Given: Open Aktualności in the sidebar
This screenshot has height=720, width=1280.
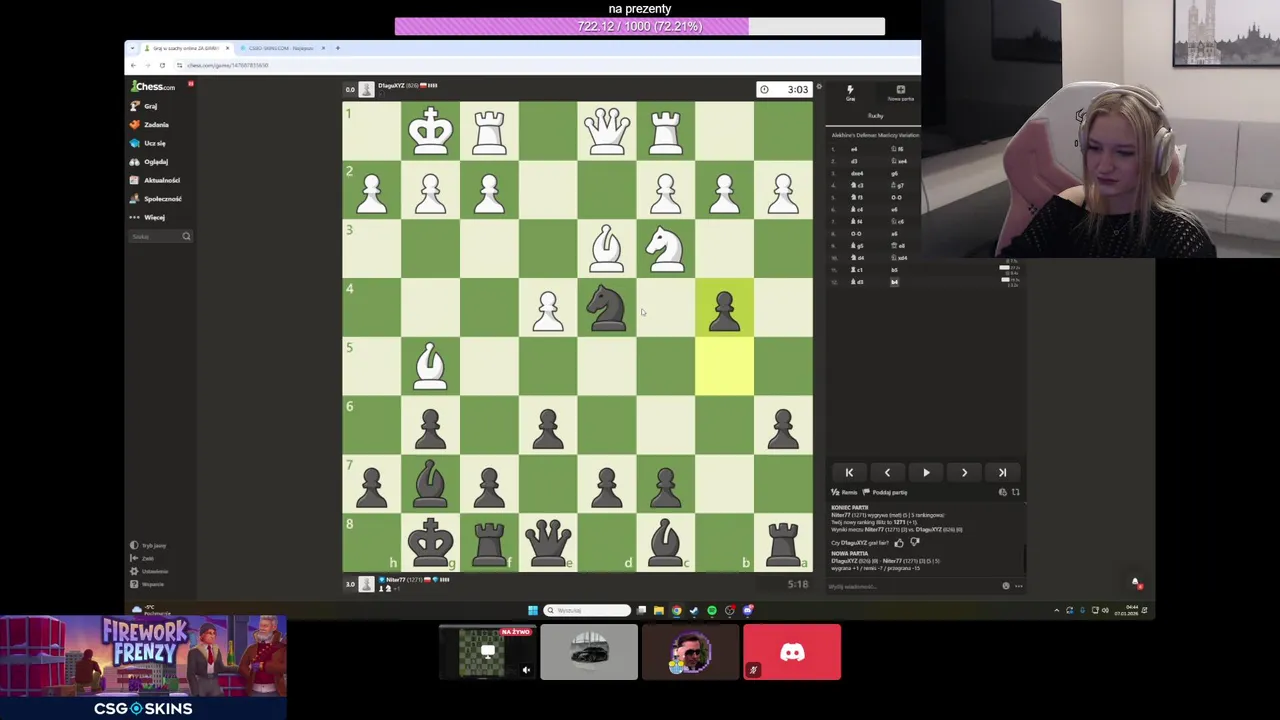Looking at the screenshot, I should click(155, 180).
